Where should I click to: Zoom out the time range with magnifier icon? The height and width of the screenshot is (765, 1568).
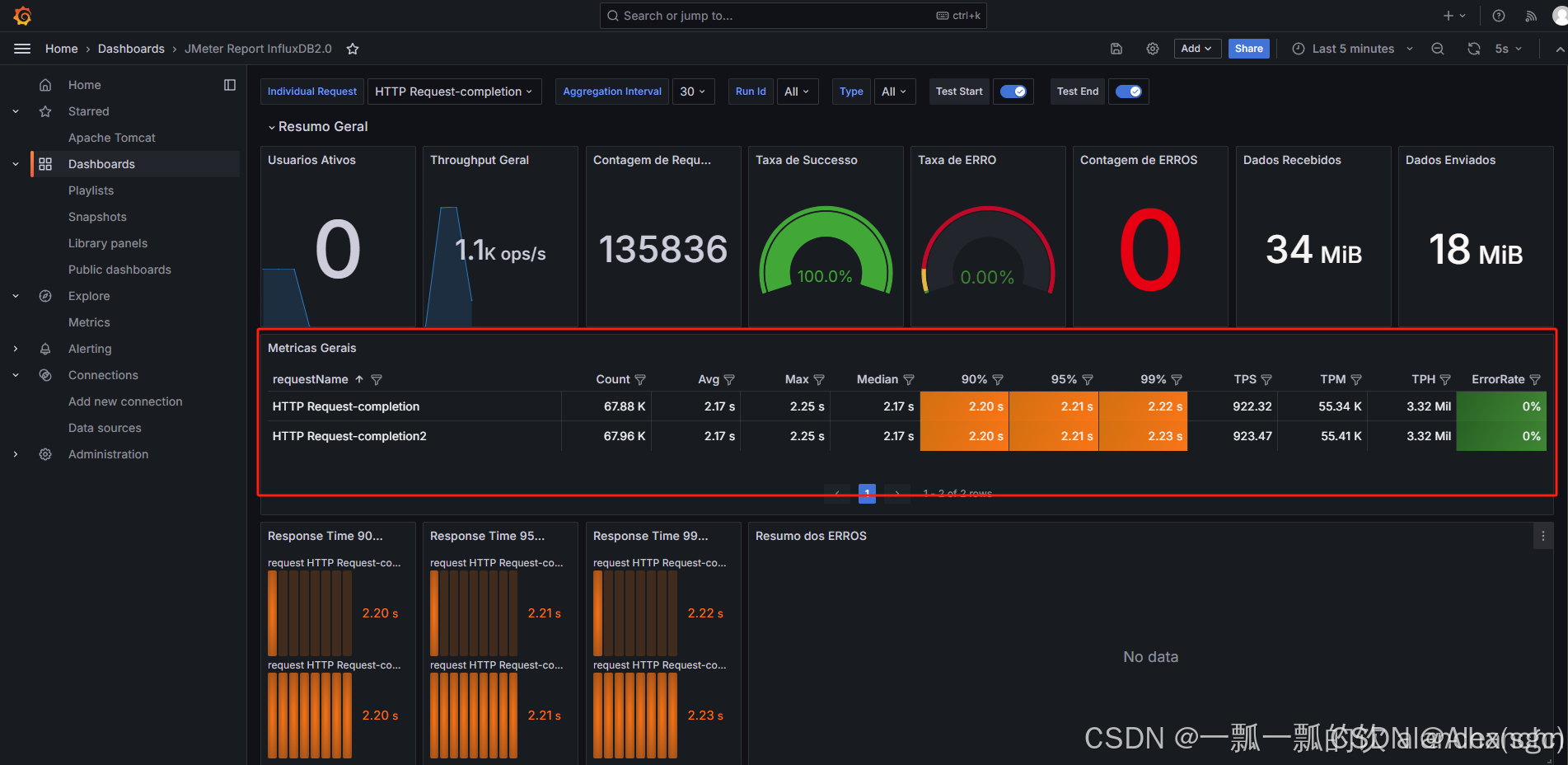(1437, 49)
